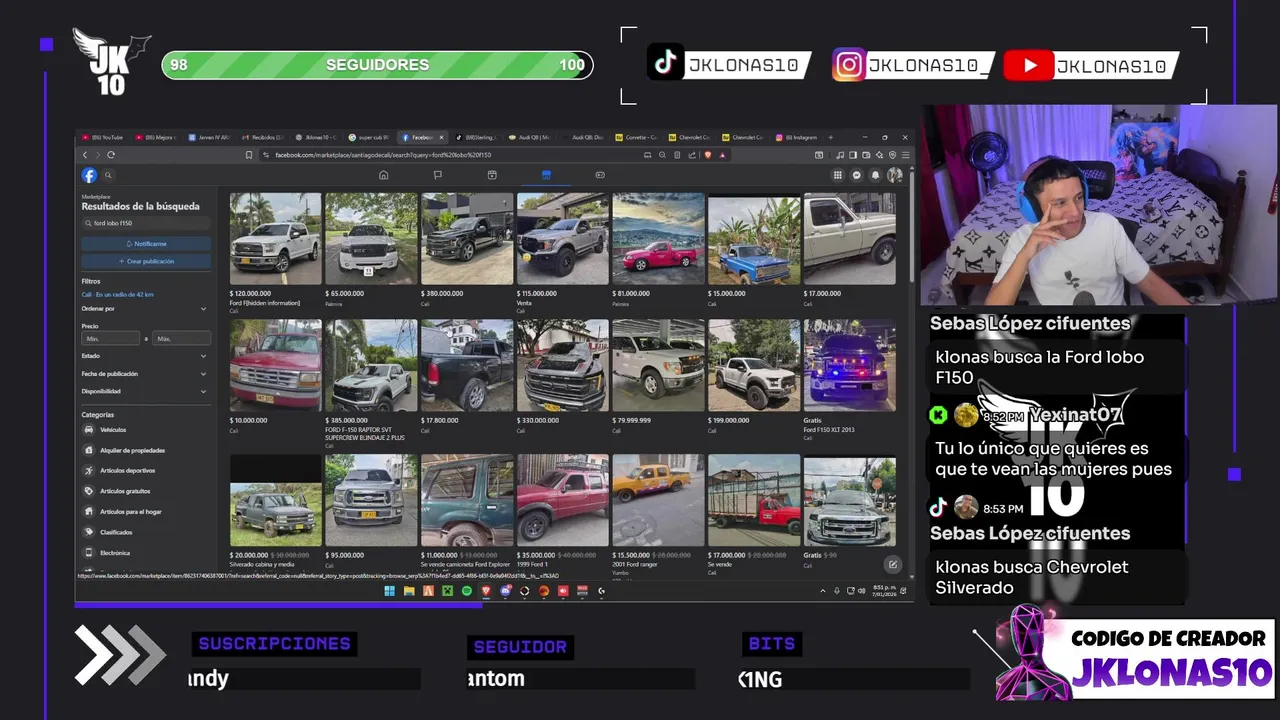
Task: Open Spotify from the taskbar
Action: click(x=467, y=591)
